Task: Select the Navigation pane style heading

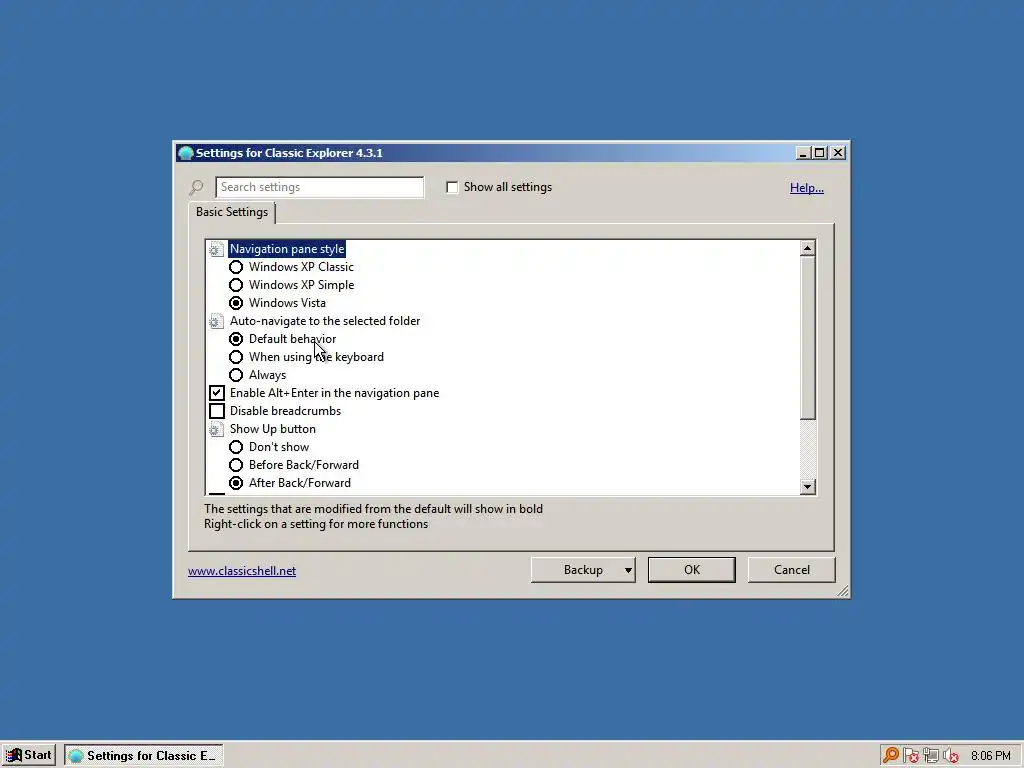Action: (287, 249)
